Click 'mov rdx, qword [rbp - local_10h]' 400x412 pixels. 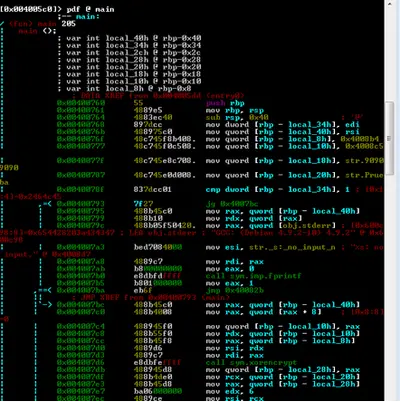[282, 334]
